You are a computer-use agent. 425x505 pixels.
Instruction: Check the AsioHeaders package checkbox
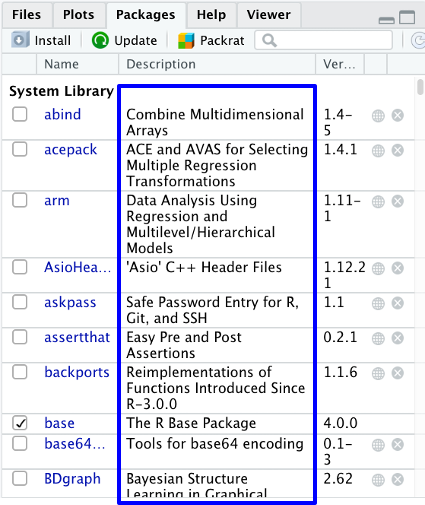point(20,267)
